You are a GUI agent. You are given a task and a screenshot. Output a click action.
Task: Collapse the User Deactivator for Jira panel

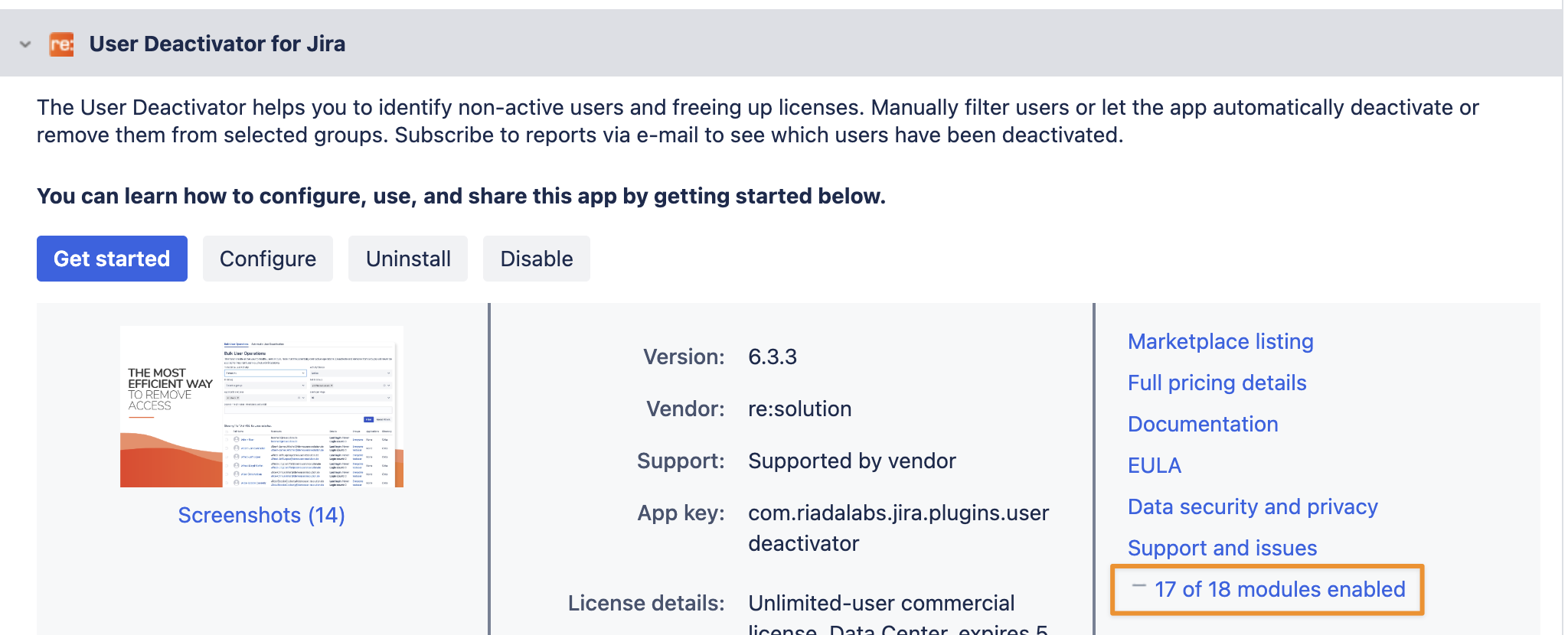click(25, 44)
